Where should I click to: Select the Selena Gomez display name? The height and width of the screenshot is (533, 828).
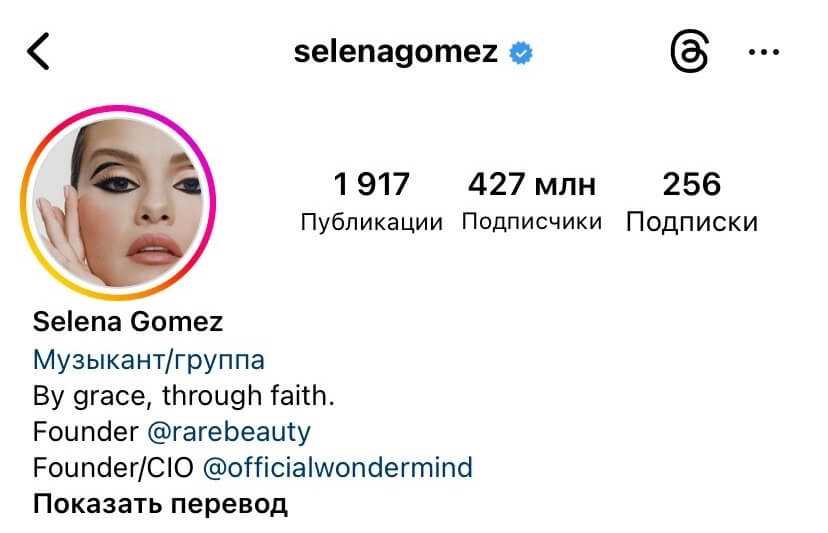pos(128,322)
